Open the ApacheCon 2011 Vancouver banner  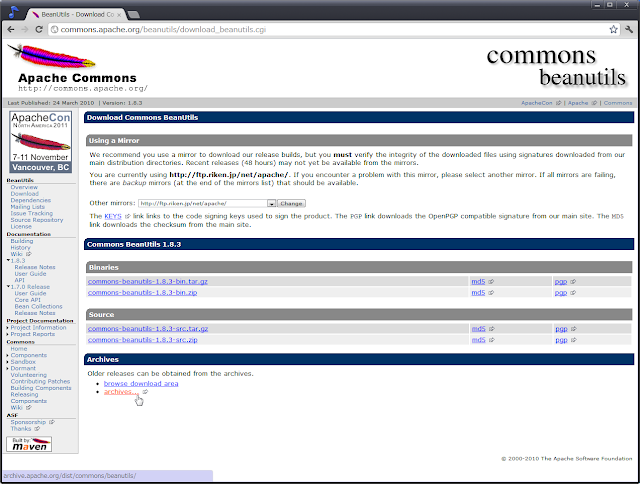pyautogui.click(x=40, y=142)
